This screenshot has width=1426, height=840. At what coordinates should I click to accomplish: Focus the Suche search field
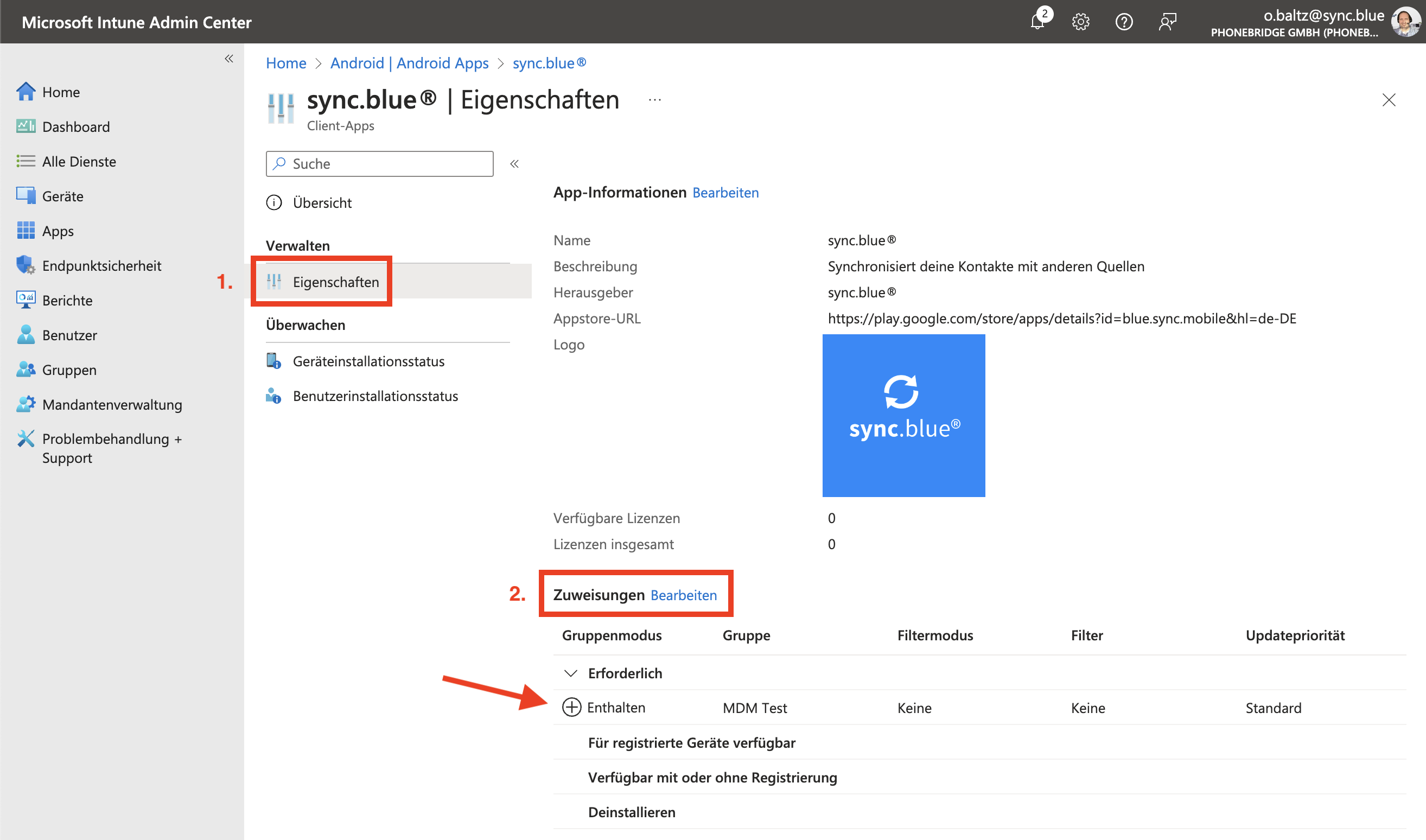point(380,163)
